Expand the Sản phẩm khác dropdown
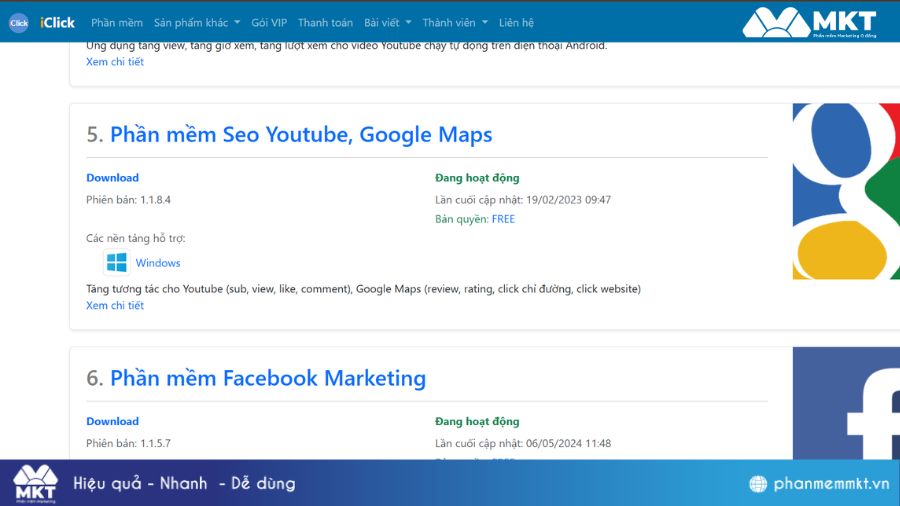This screenshot has width=900, height=506. [197, 22]
